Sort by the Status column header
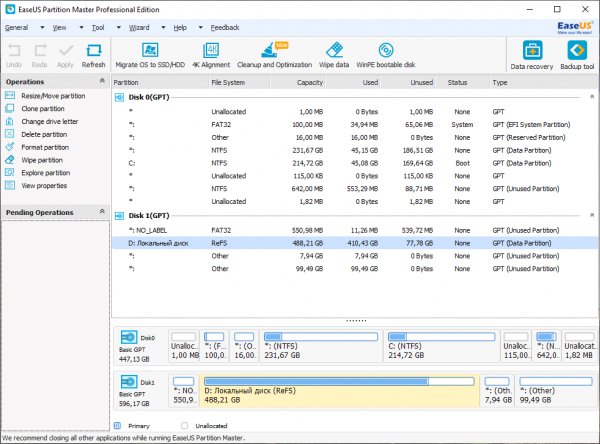The image size is (600, 444). click(463, 82)
